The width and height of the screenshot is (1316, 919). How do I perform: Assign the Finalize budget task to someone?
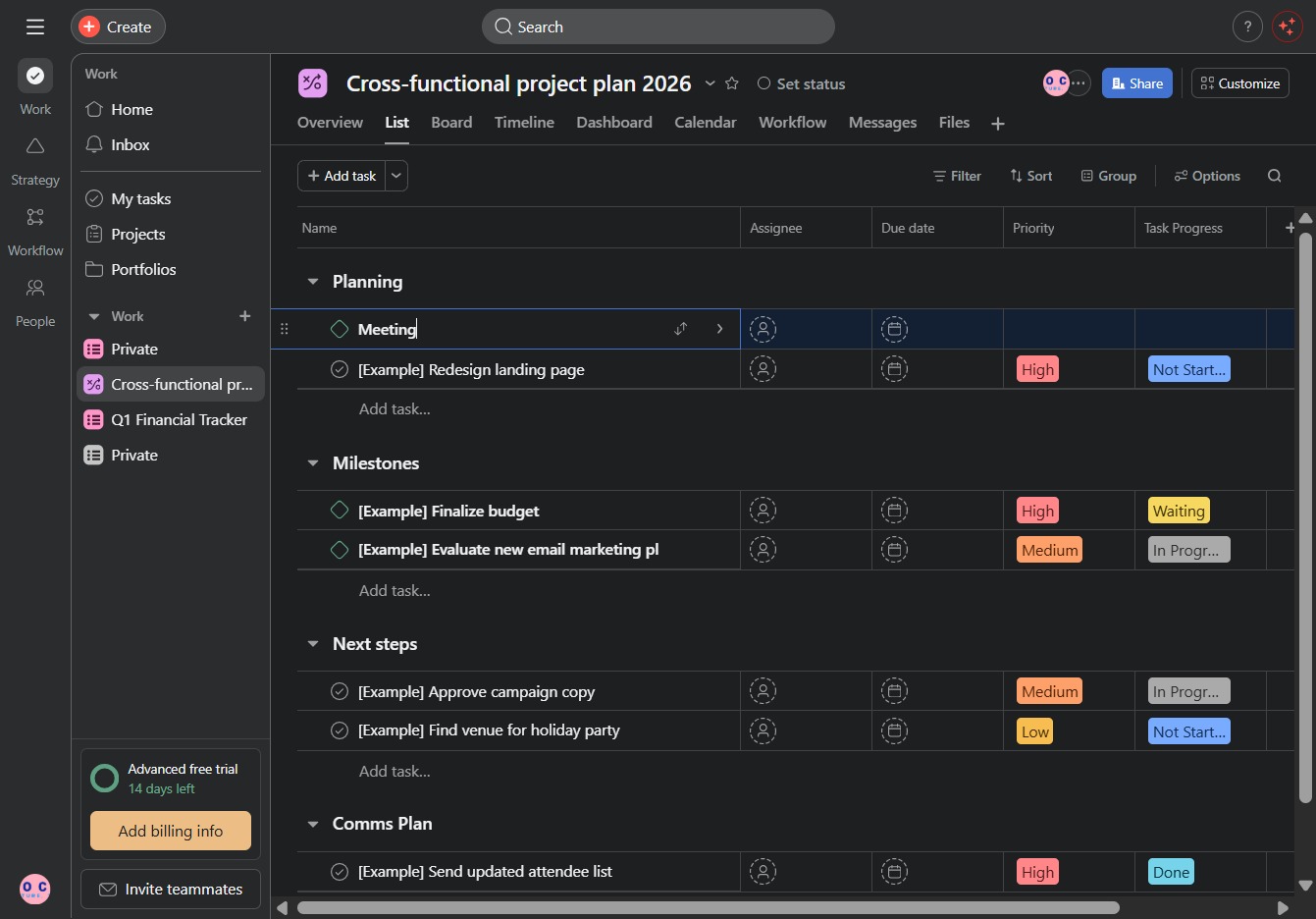(x=763, y=511)
